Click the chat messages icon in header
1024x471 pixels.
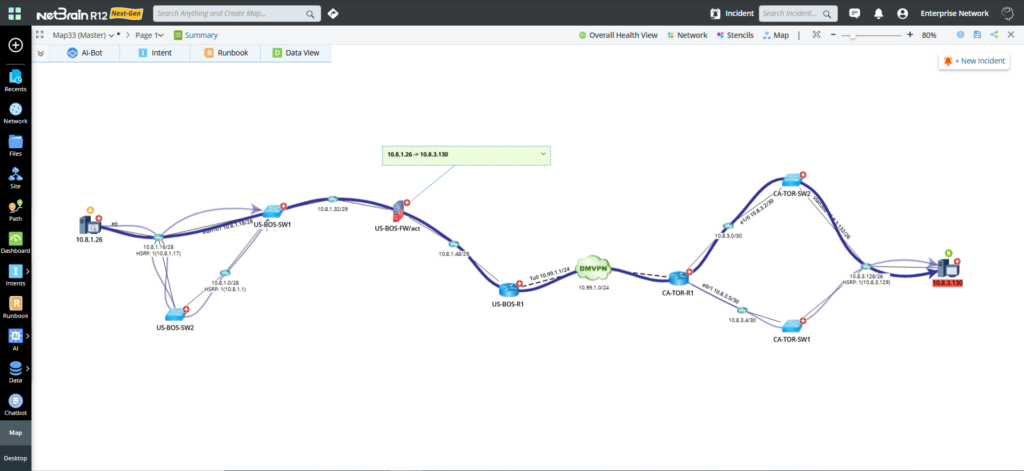point(854,13)
